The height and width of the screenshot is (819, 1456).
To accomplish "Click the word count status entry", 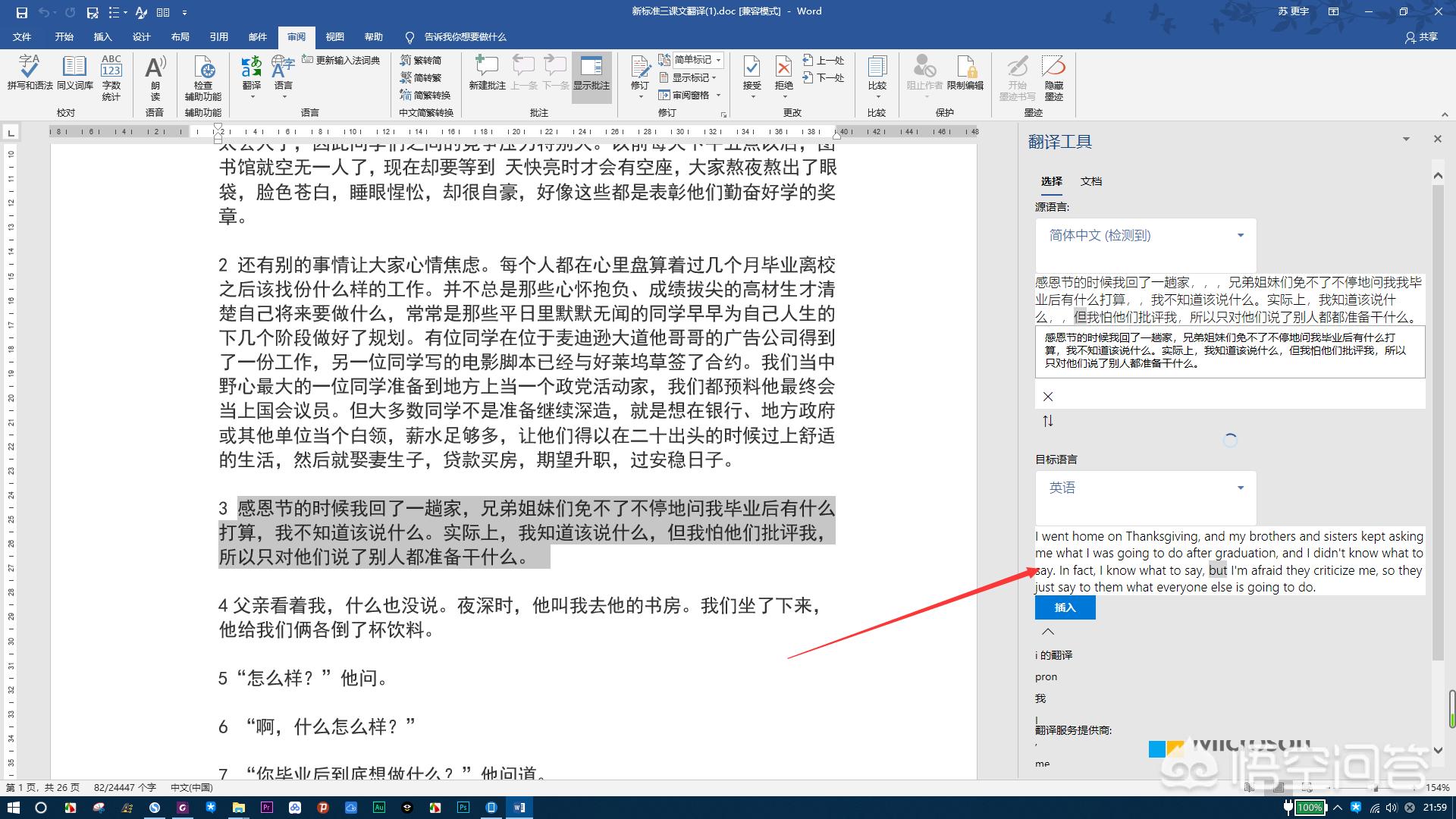I will (x=125, y=788).
